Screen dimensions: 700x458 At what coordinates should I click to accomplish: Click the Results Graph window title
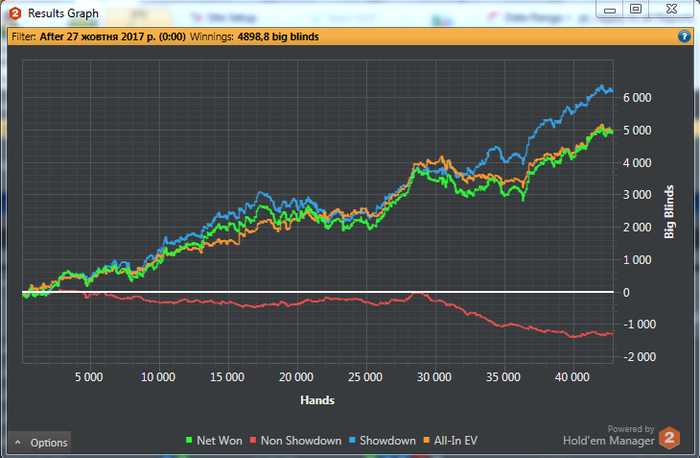coord(63,13)
